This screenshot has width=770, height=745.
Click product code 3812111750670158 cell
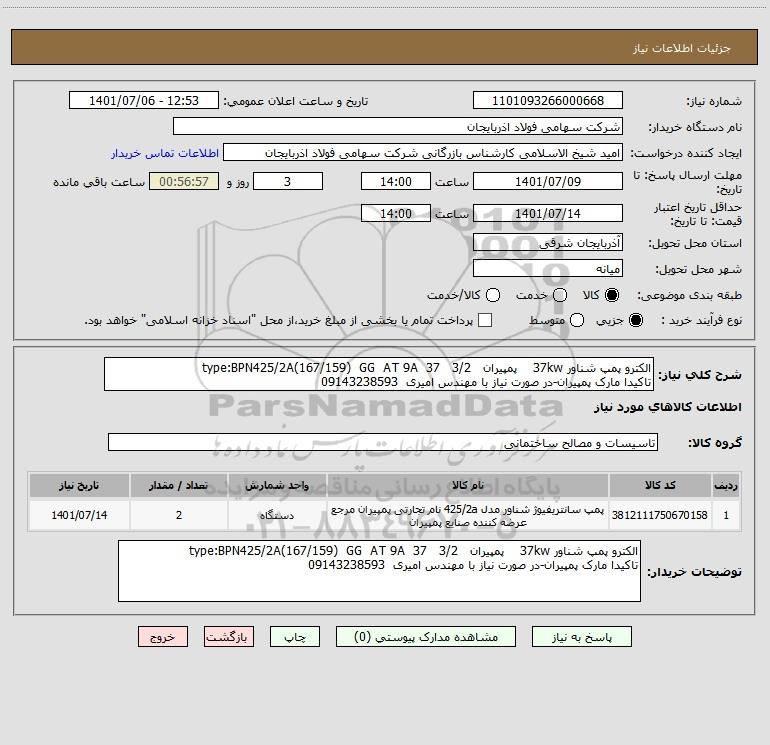660,515
